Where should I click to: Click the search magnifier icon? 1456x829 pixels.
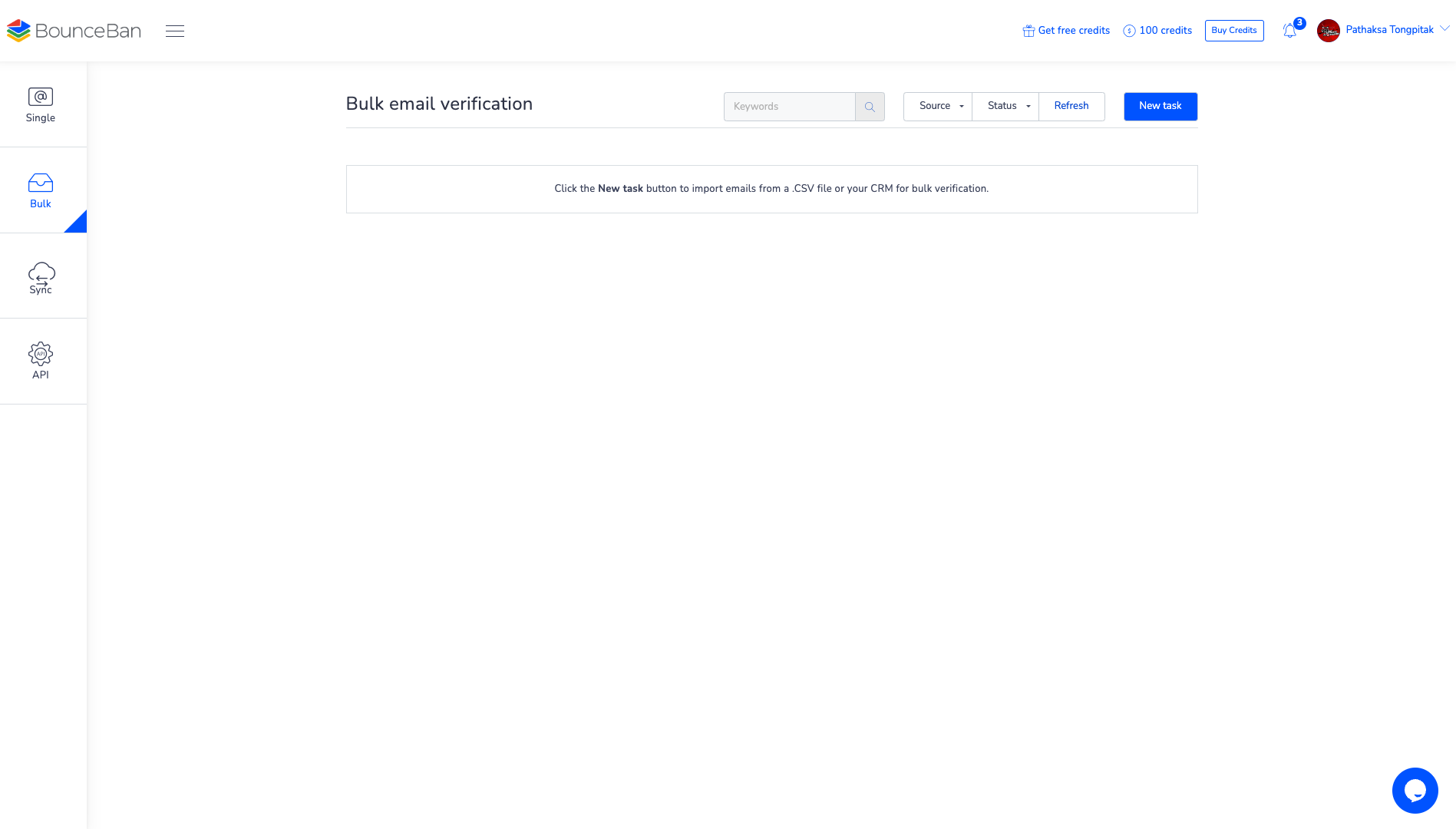coord(870,107)
